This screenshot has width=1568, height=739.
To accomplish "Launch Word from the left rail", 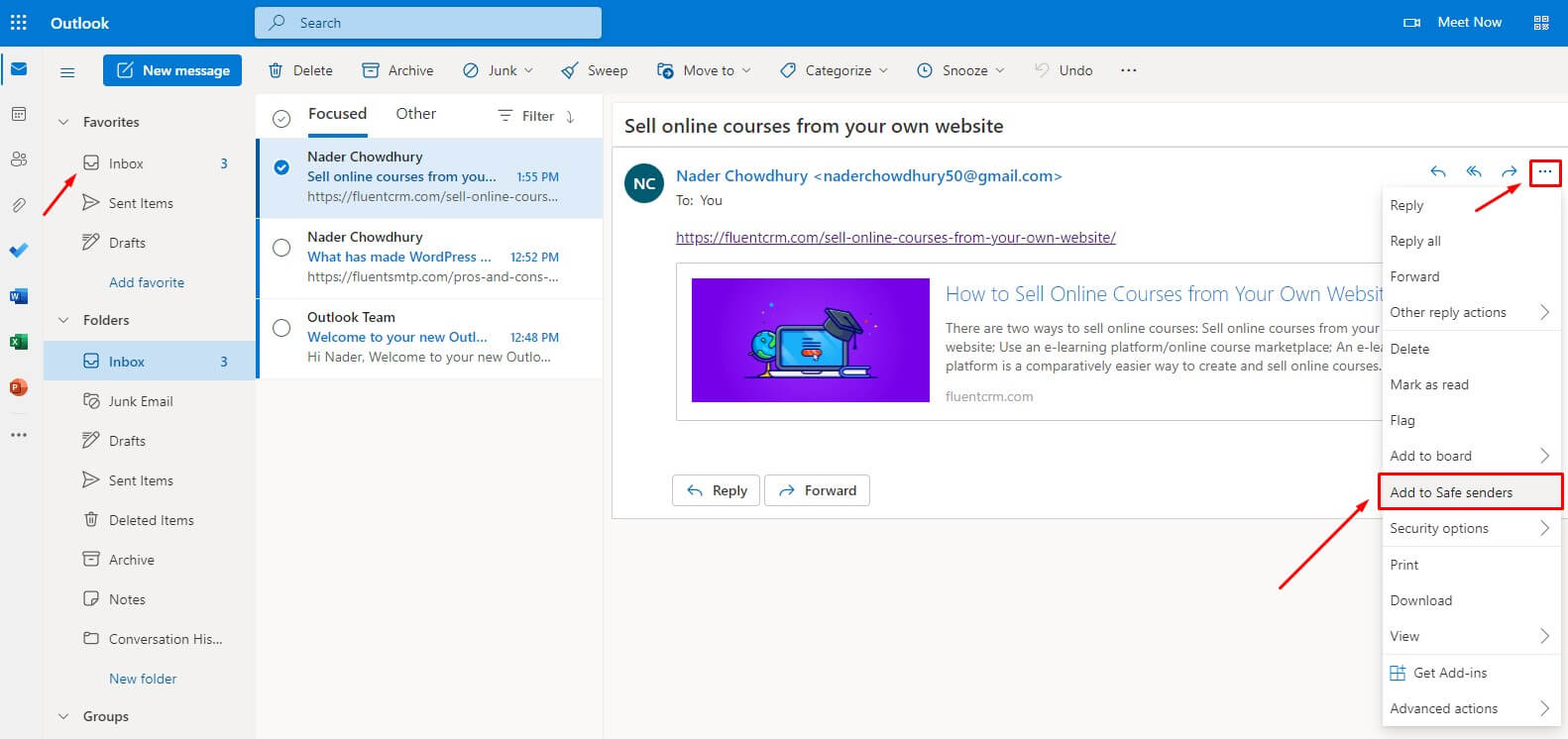I will click(x=19, y=296).
